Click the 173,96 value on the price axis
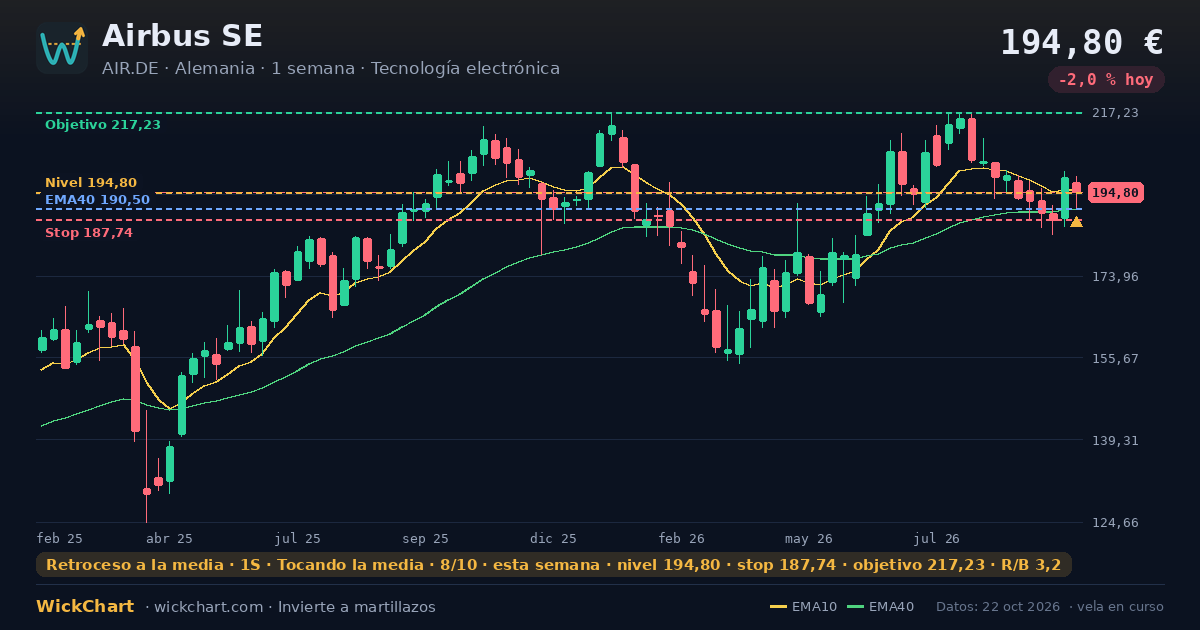This screenshot has height=630, width=1200. (1114, 276)
